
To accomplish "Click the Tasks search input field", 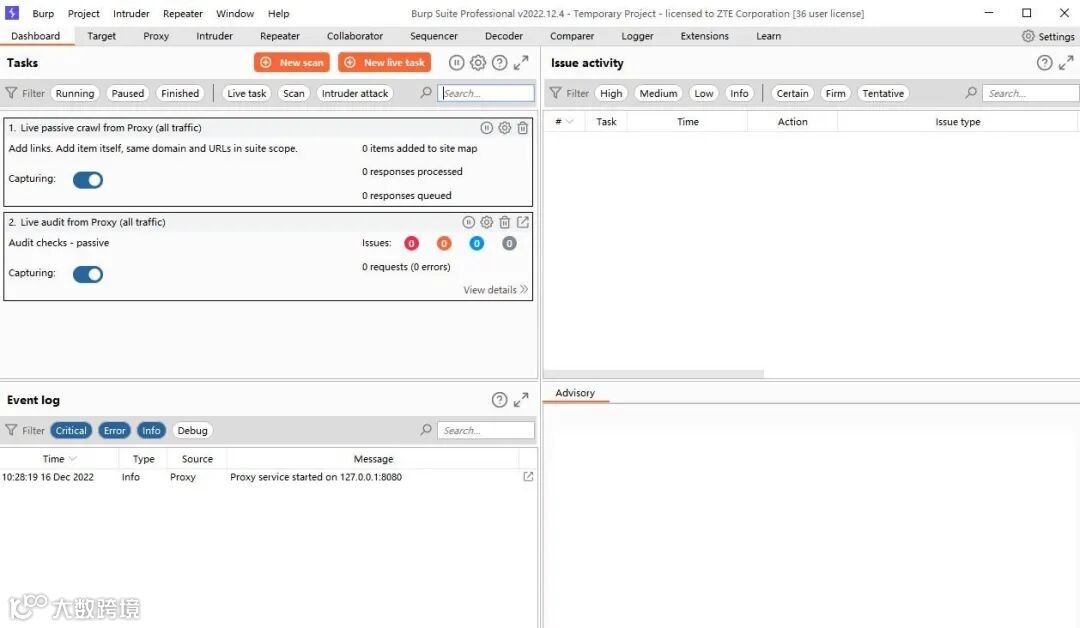I will tap(486, 93).
